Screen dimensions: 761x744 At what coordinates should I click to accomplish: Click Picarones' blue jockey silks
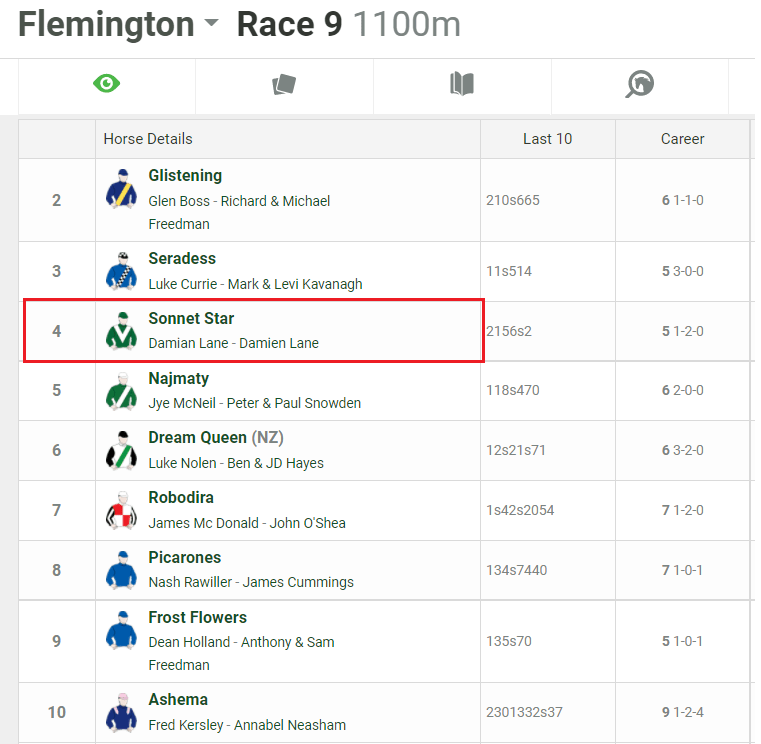click(121, 570)
